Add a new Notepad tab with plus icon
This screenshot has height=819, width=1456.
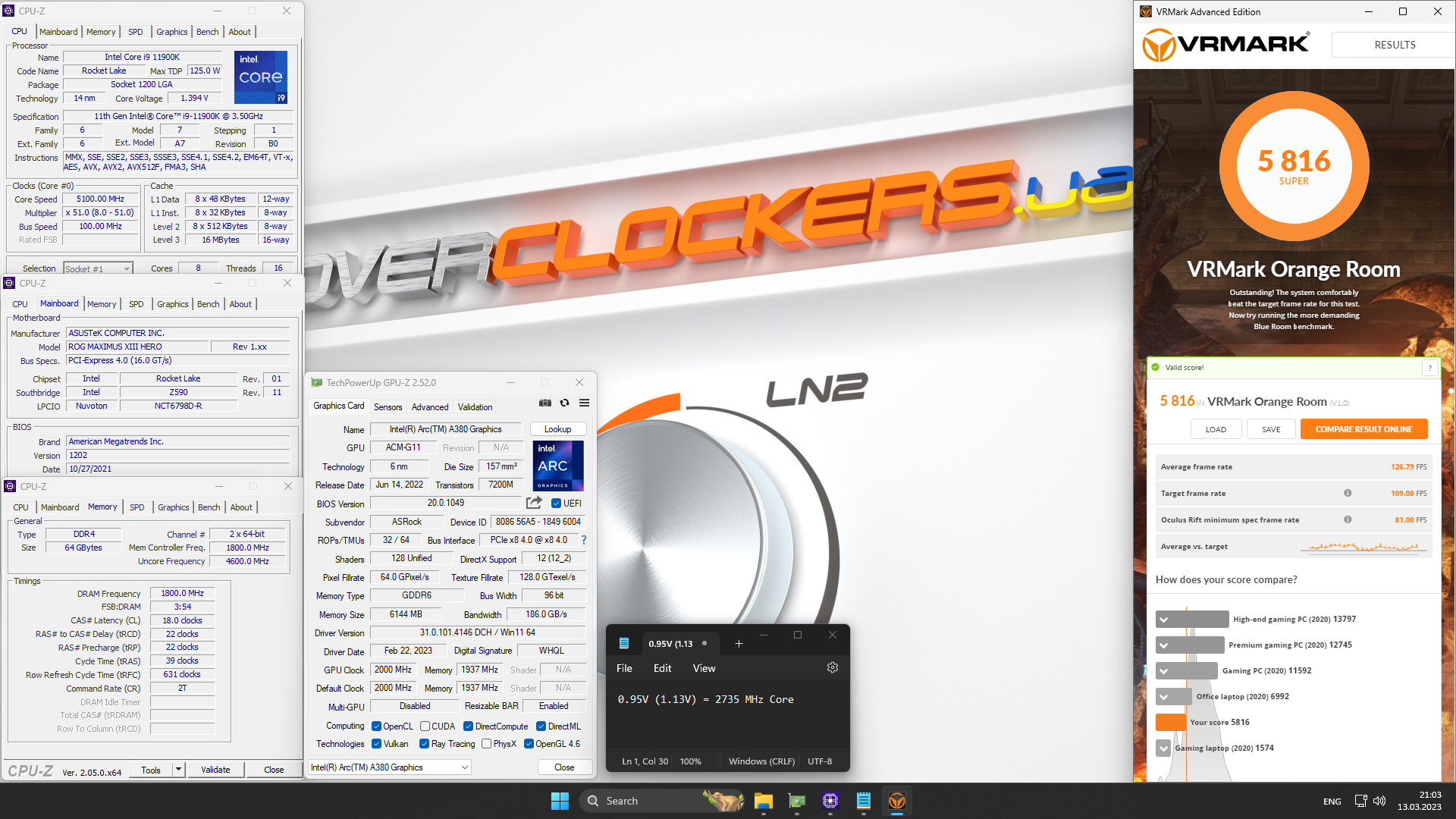pyautogui.click(x=739, y=644)
